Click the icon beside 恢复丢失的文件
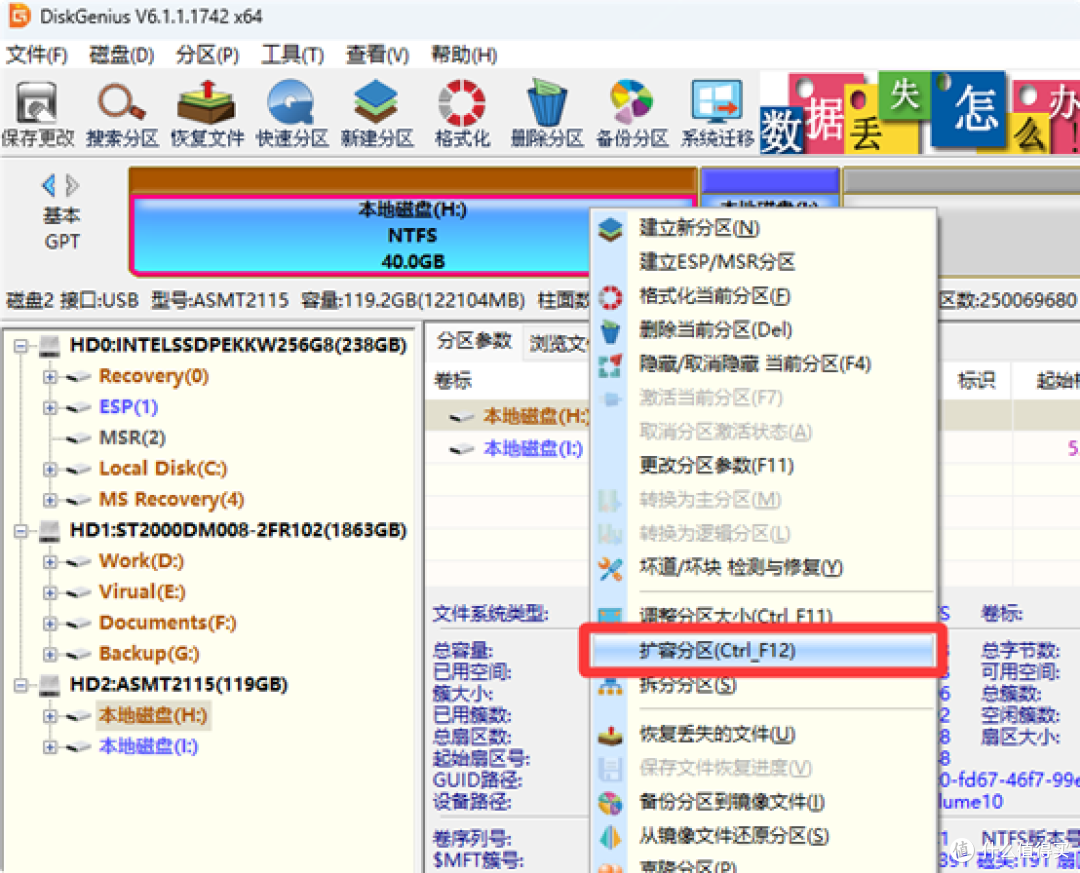1080x873 pixels. click(x=610, y=735)
